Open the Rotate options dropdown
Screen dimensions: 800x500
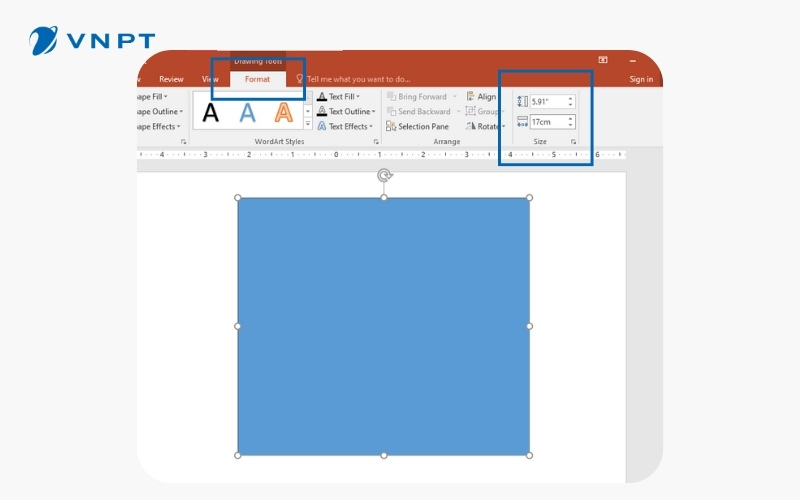pyautogui.click(x=487, y=127)
